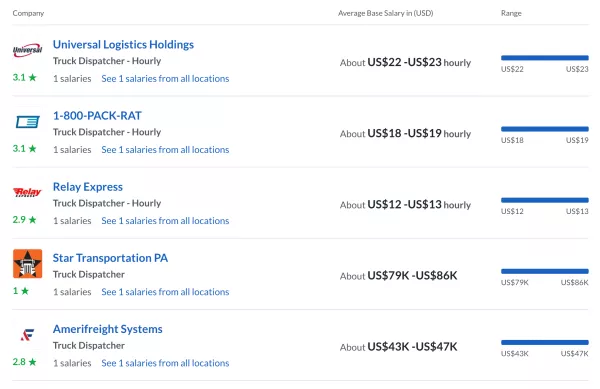Open Star Transportation PA orange star logo
The height and width of the screenshot is (389, 600).
28,264
